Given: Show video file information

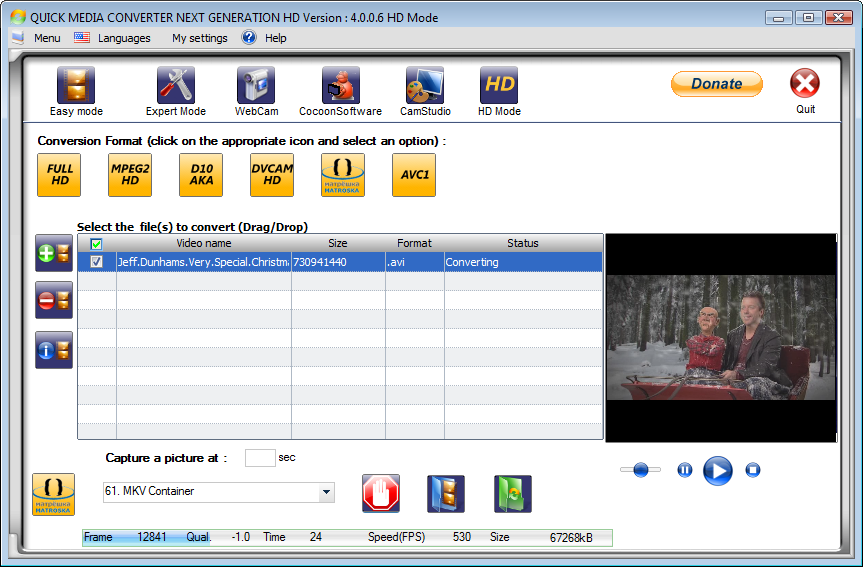Looking at the screenshot, I should click(54, 350).
